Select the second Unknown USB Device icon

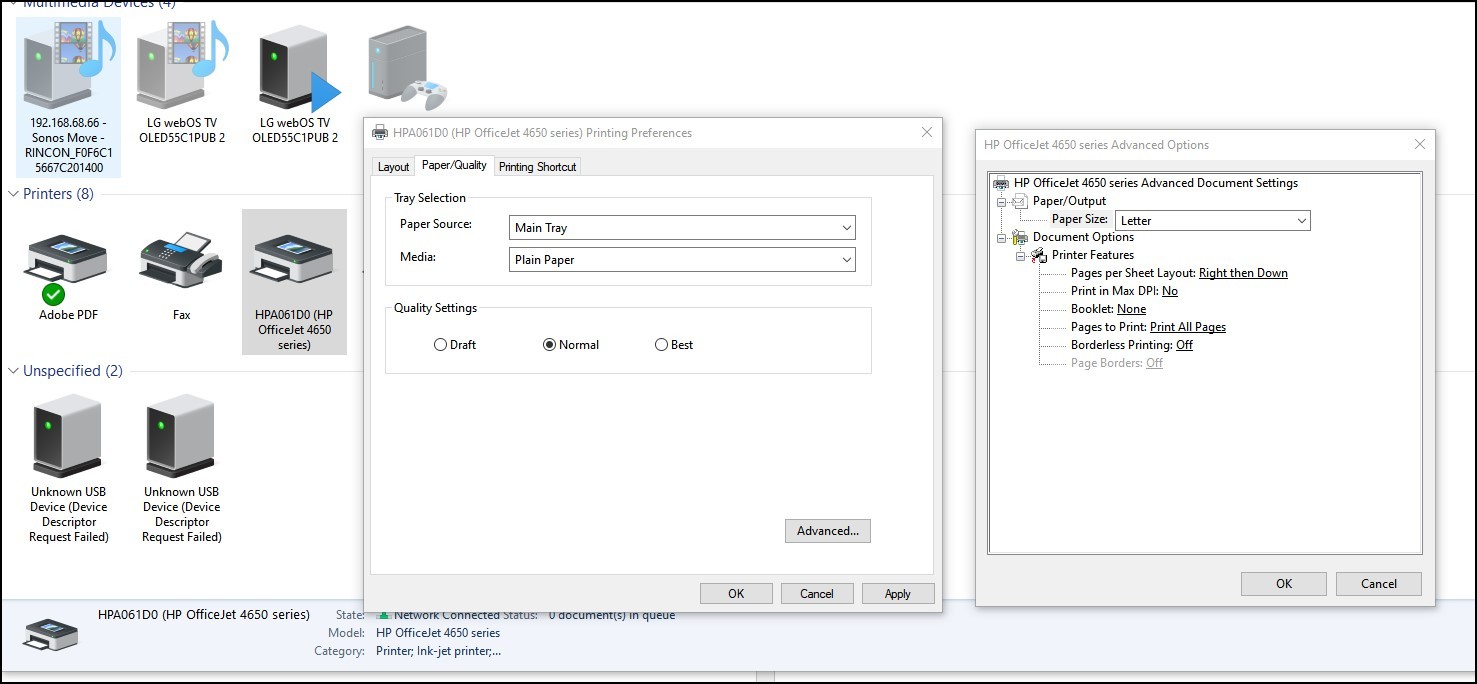tap(180, 435)
